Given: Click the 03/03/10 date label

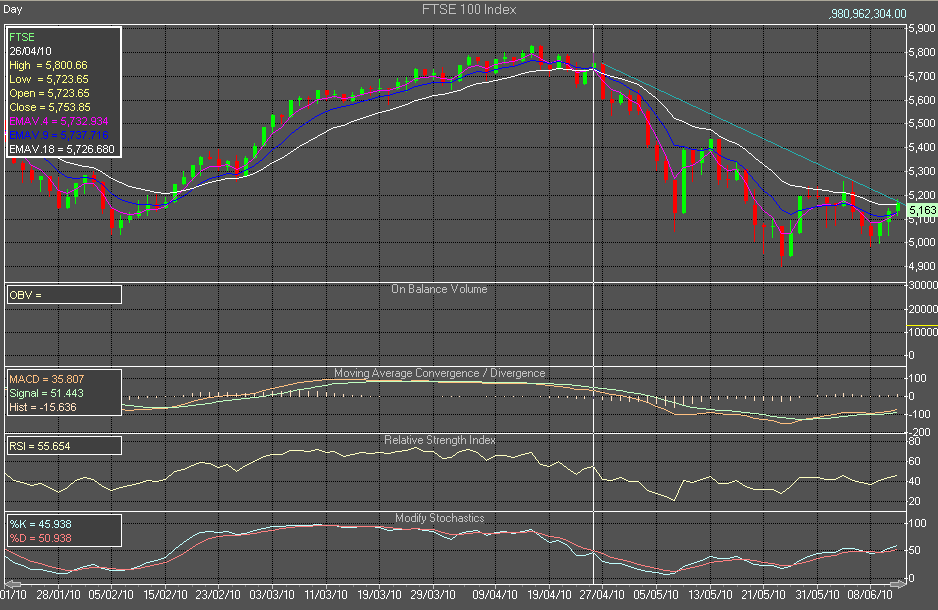Looking at the screenshot, I should (x=272, y=595).
